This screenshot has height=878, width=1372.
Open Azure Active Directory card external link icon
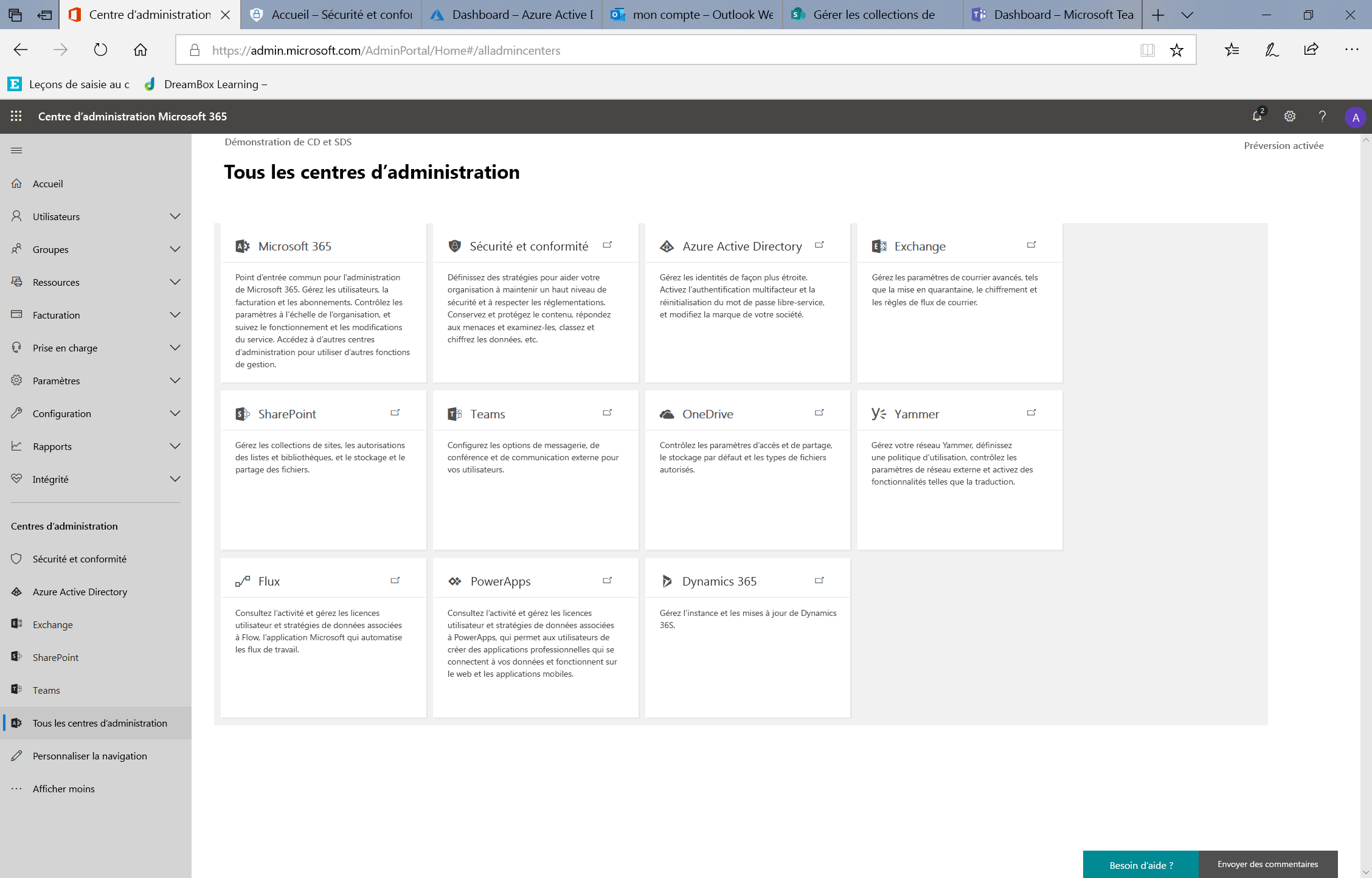pos(819,245)
